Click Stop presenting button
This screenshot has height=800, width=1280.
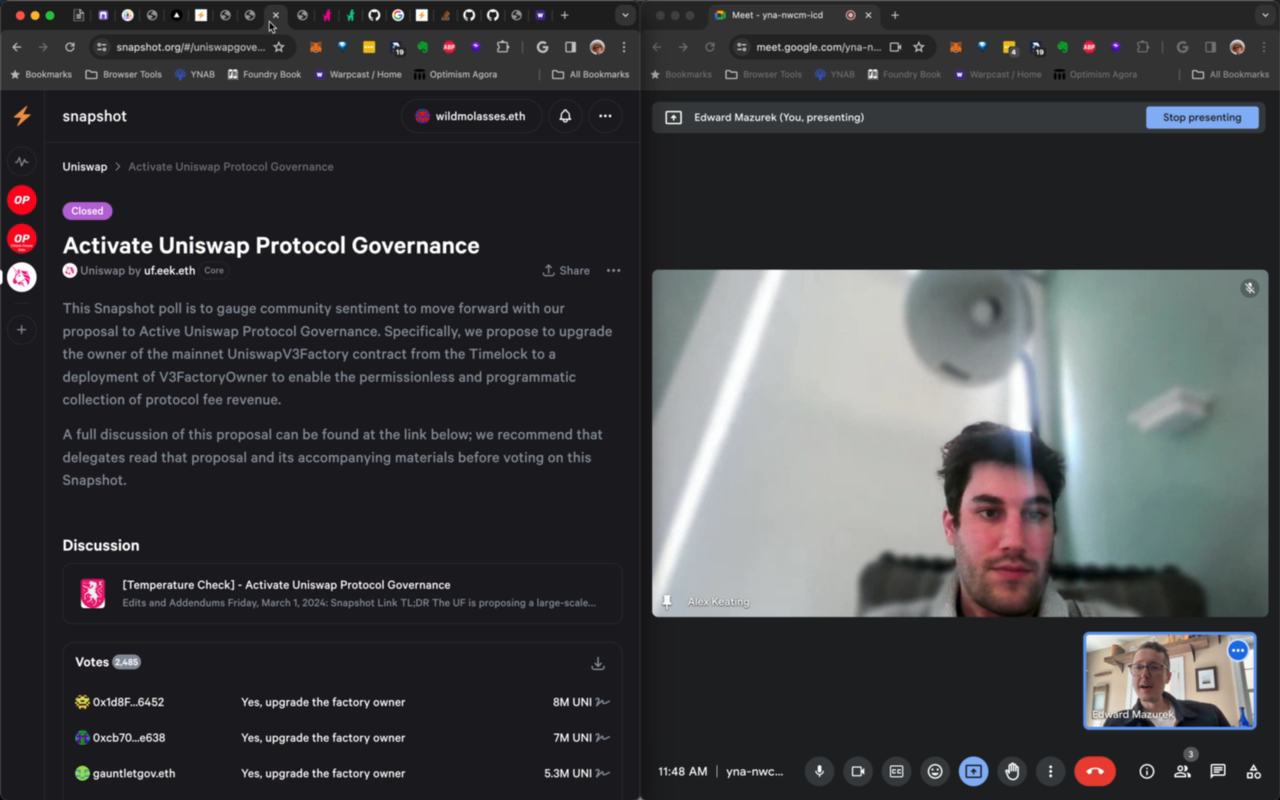tap(1202, 117)
